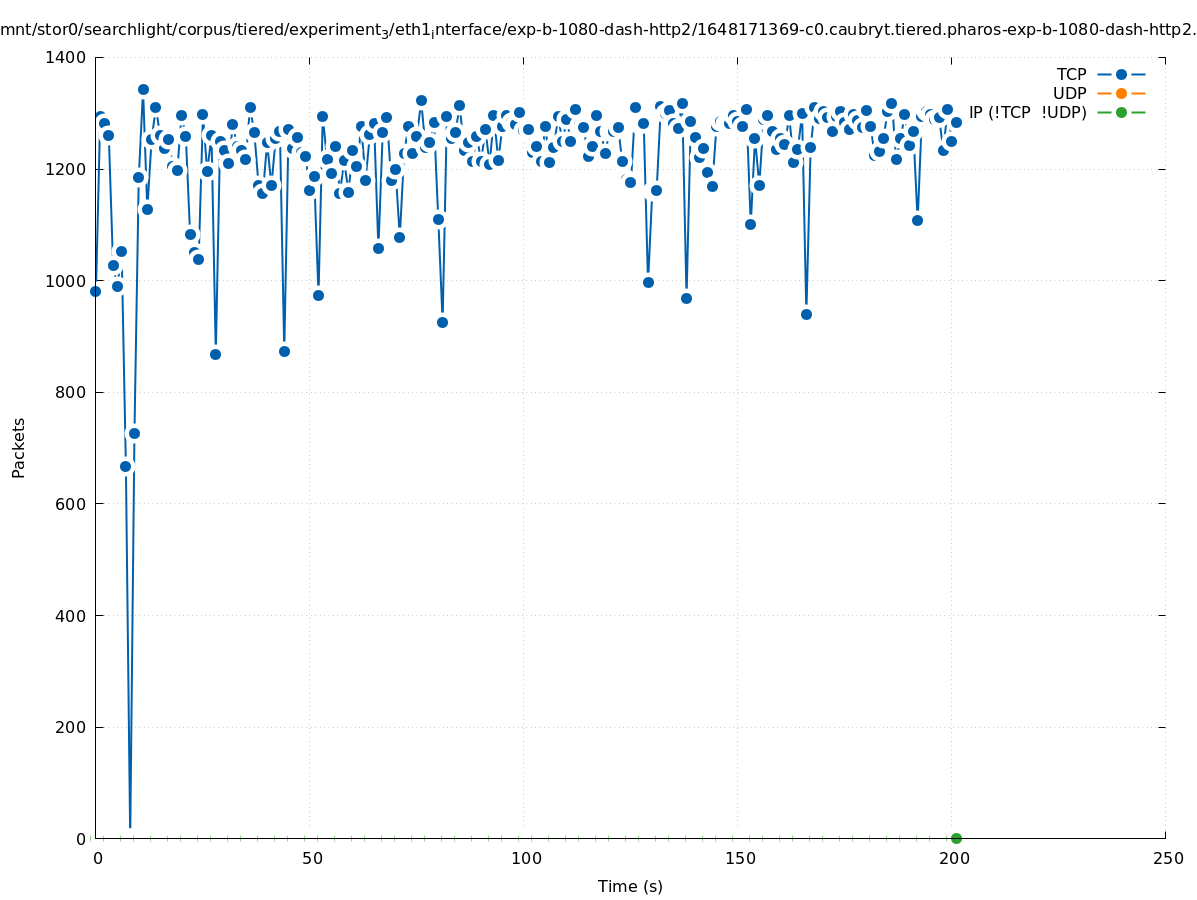Click the blue TCP legend marker

point(1121,74)
